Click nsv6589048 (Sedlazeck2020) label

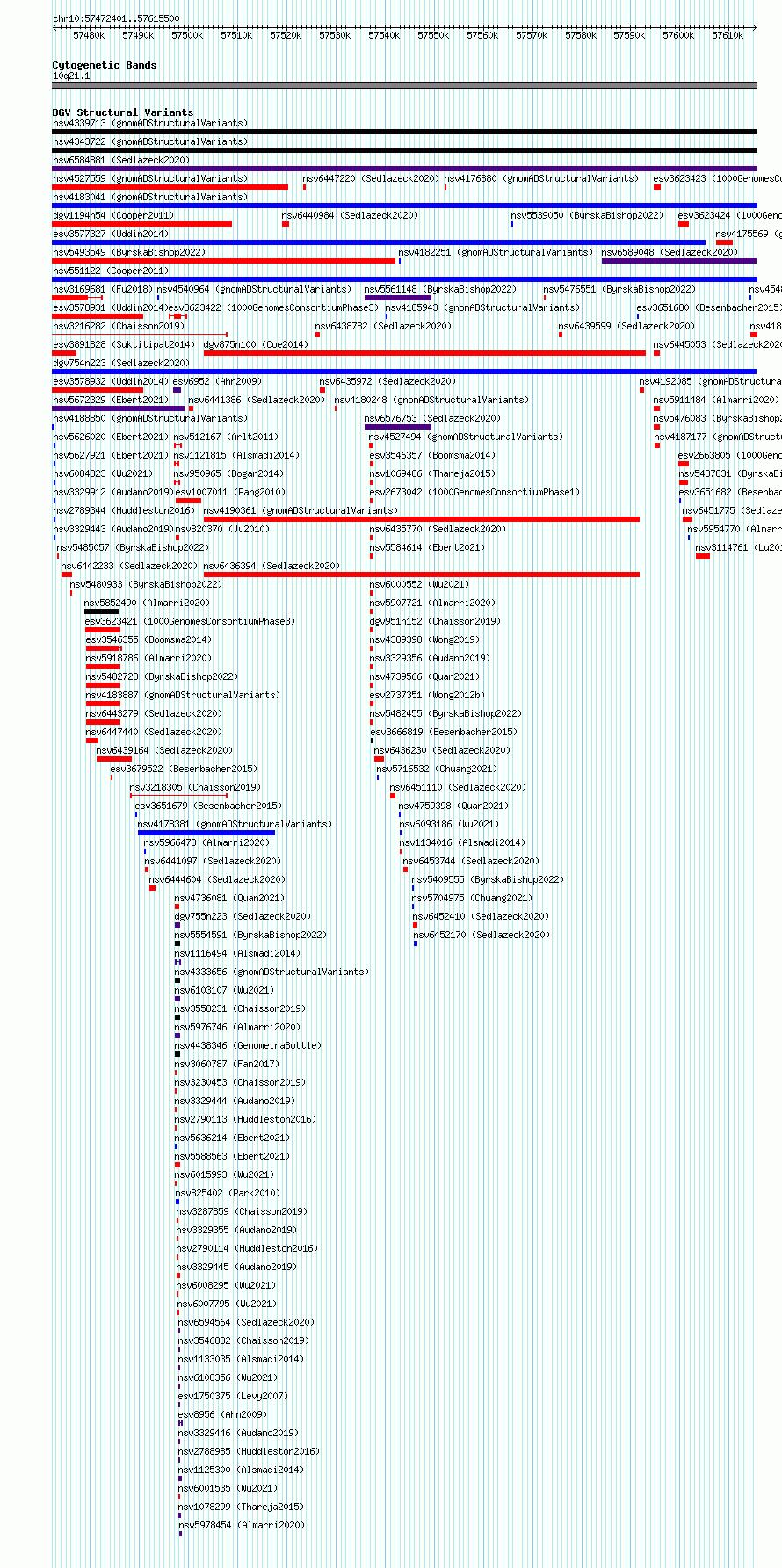pyautogui.click(x=670, y=252)
